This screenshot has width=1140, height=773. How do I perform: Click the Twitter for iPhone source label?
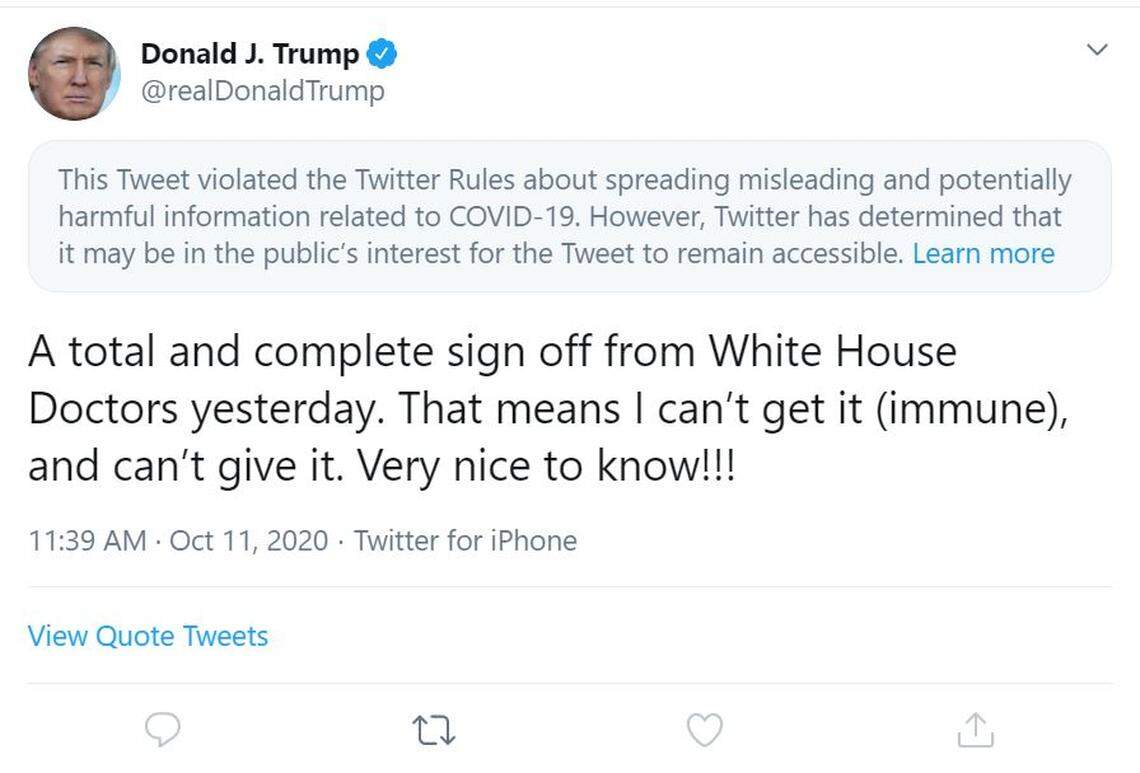[x=465, y=541]
